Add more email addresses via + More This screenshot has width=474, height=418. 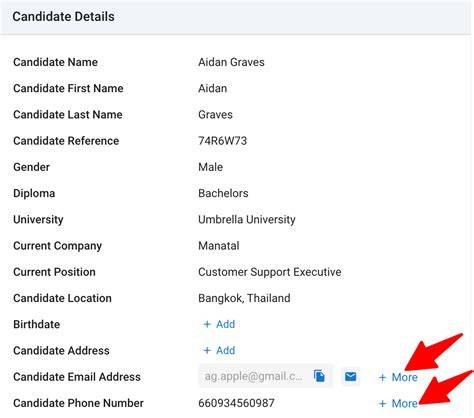click(x=398, y=377)
